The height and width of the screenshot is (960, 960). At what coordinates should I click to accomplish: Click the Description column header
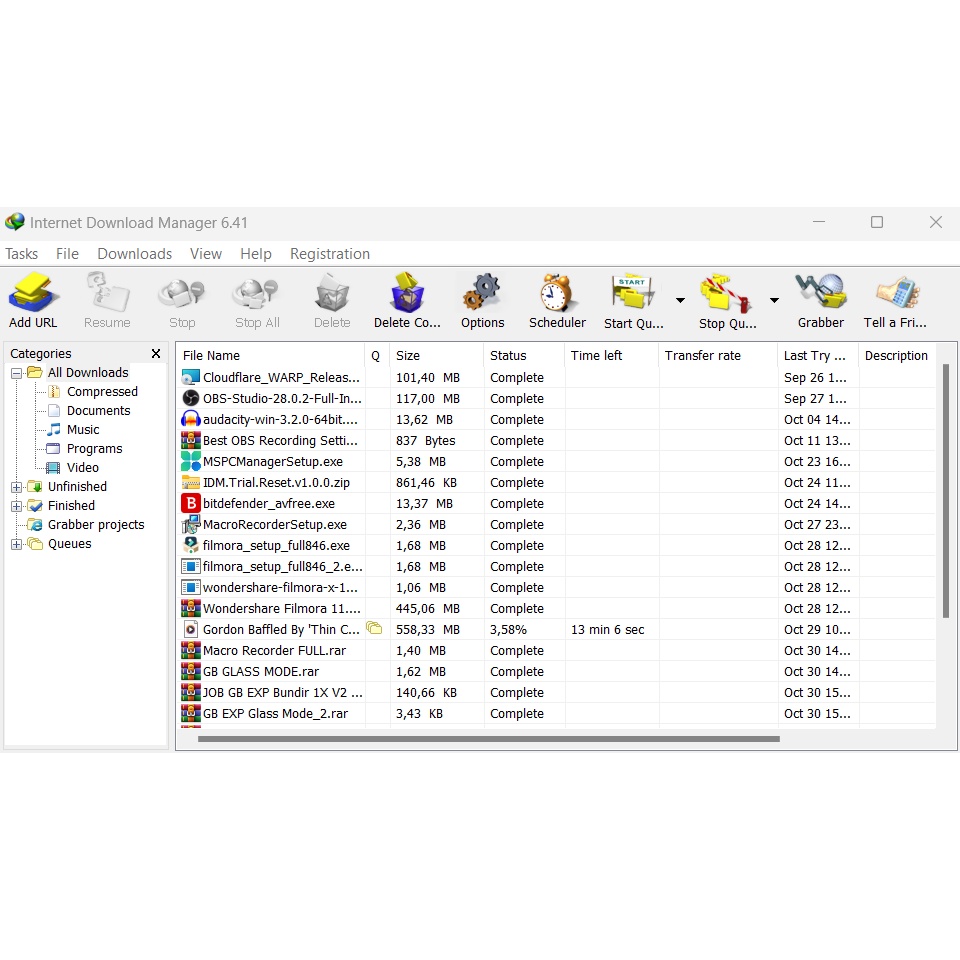tap(898, 355)
